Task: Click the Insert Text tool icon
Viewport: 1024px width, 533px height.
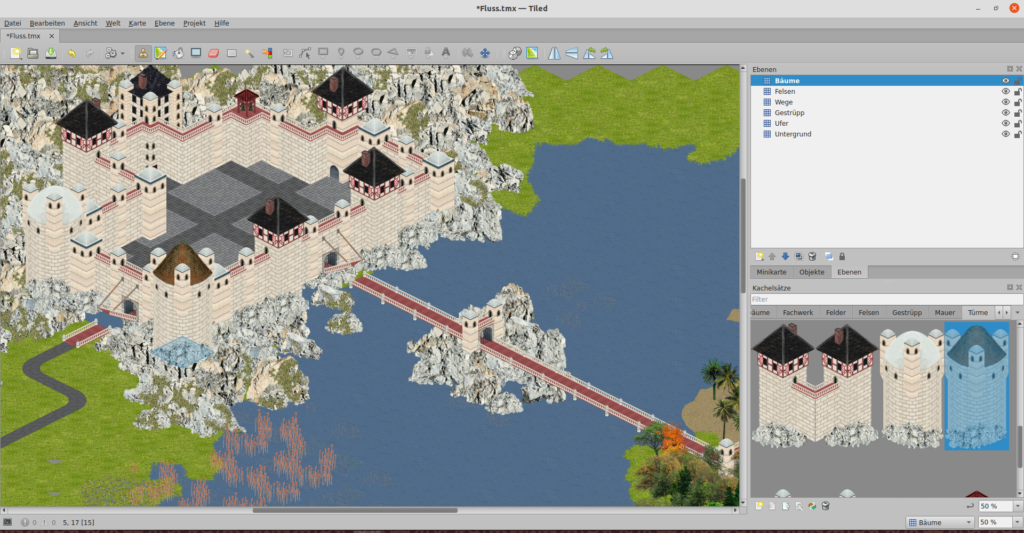Action: pyautogui.click(x=445, y=52)
